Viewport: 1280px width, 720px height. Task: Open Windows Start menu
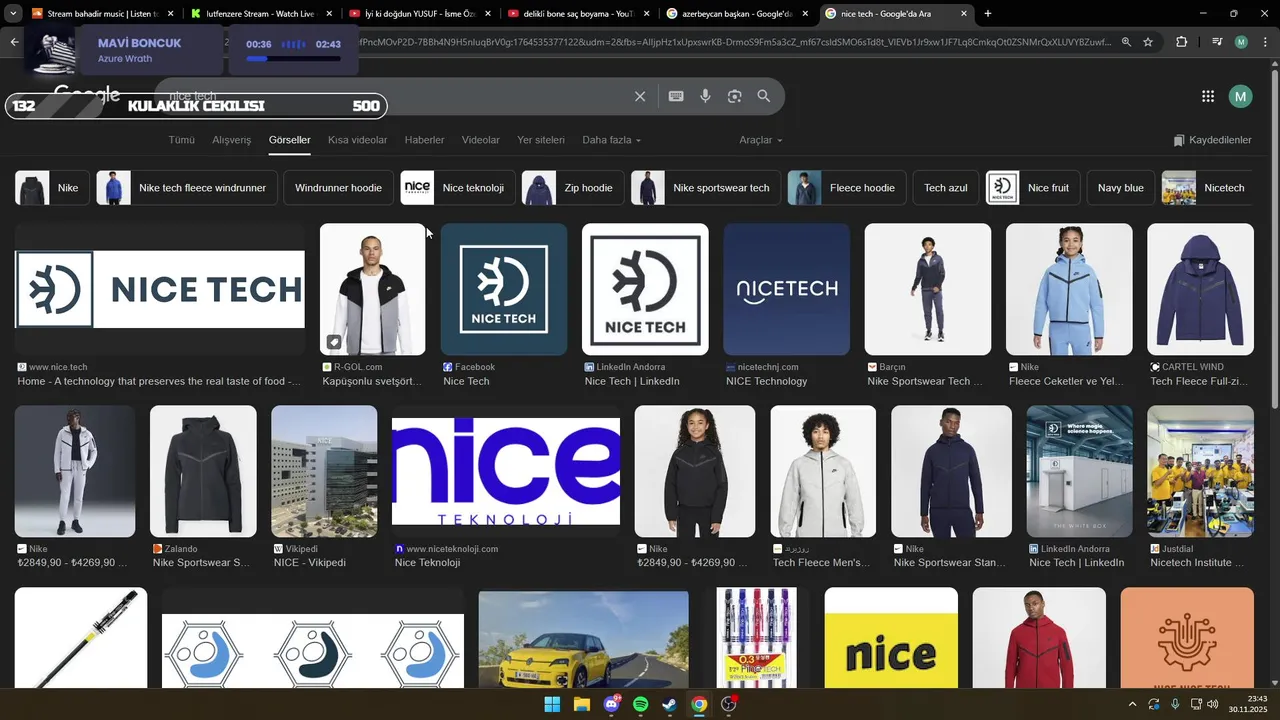pos(552,704)
